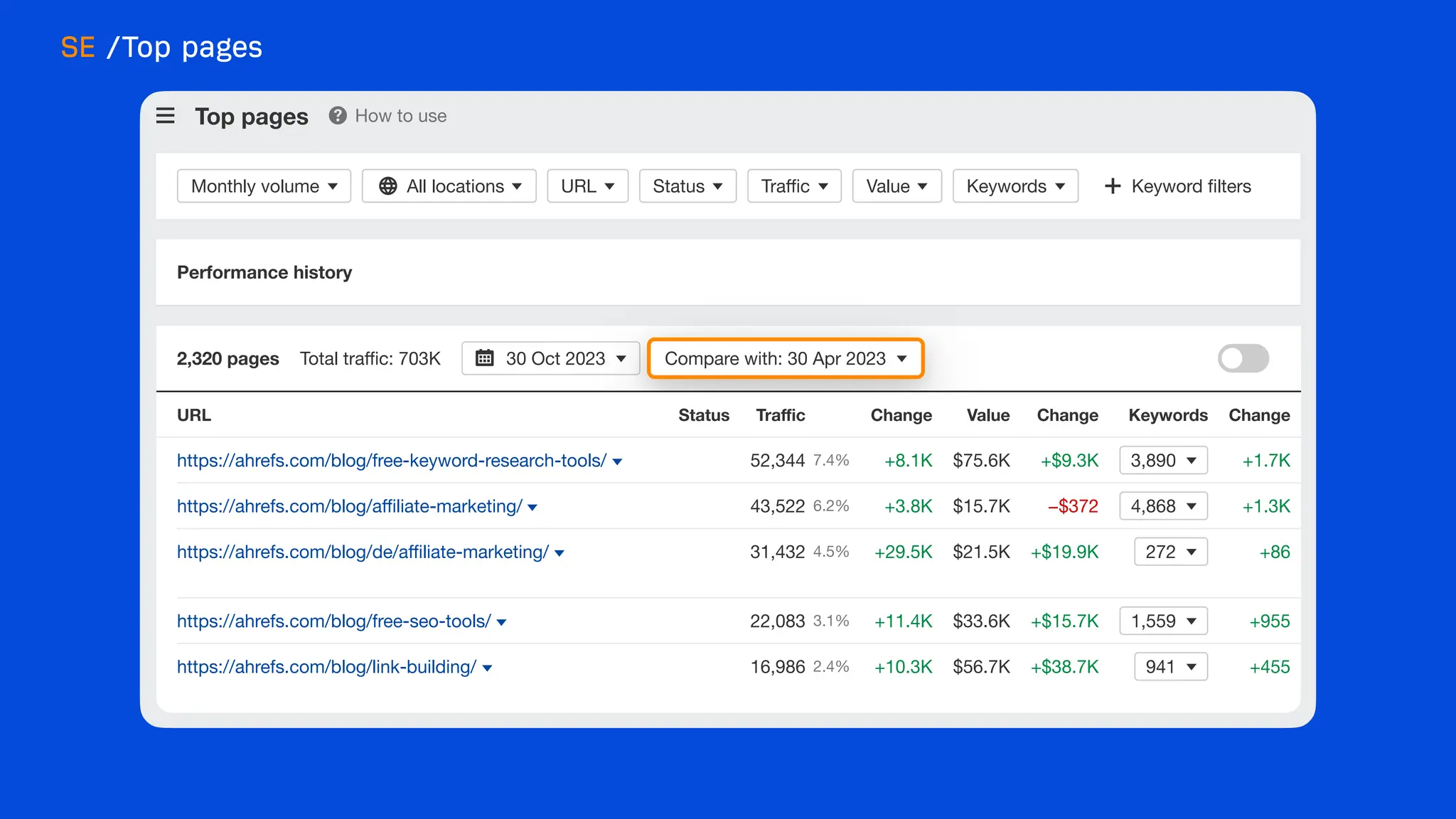
Task: Open the hamburger menu icon
Action: pos(165,116)
